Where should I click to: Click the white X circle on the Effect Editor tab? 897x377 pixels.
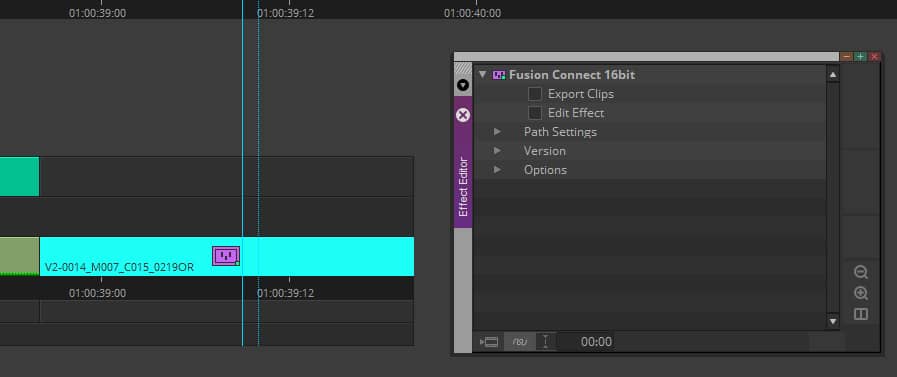pyautogui.click(x=463, y=115)
